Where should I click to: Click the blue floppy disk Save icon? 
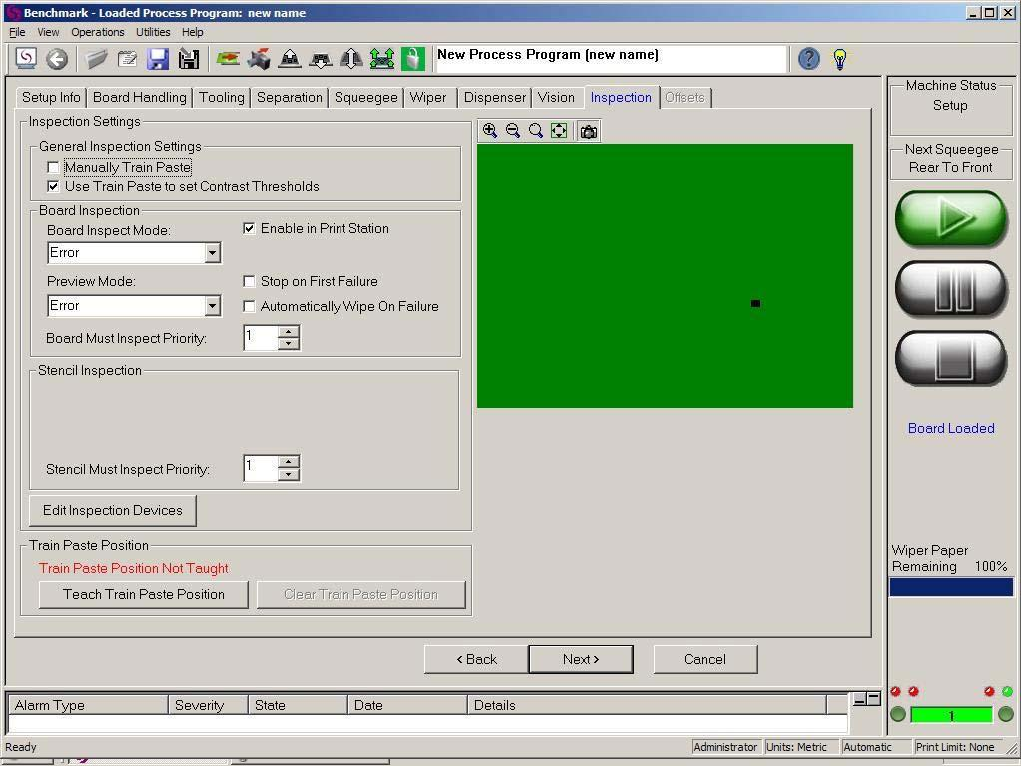(158, 59)
